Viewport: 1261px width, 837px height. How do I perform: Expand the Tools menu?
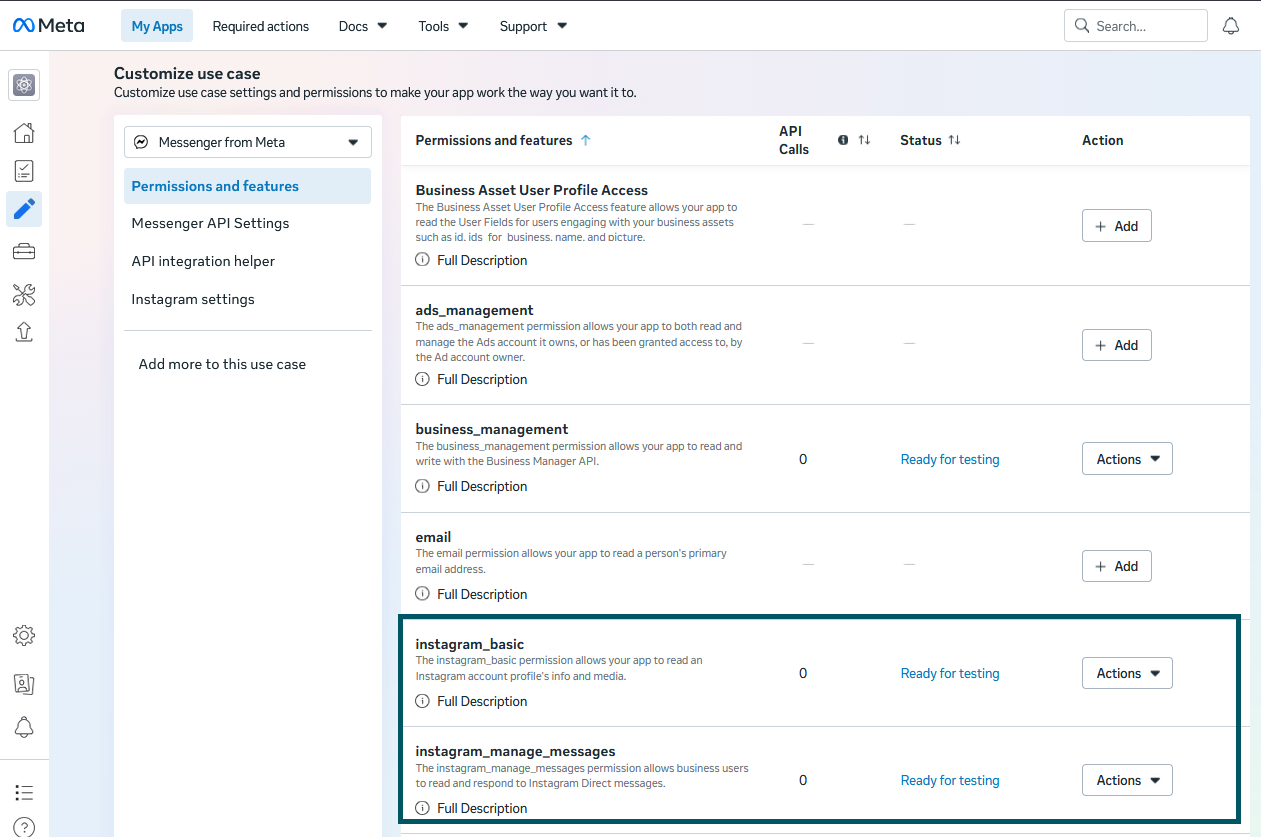coord(443,26)
